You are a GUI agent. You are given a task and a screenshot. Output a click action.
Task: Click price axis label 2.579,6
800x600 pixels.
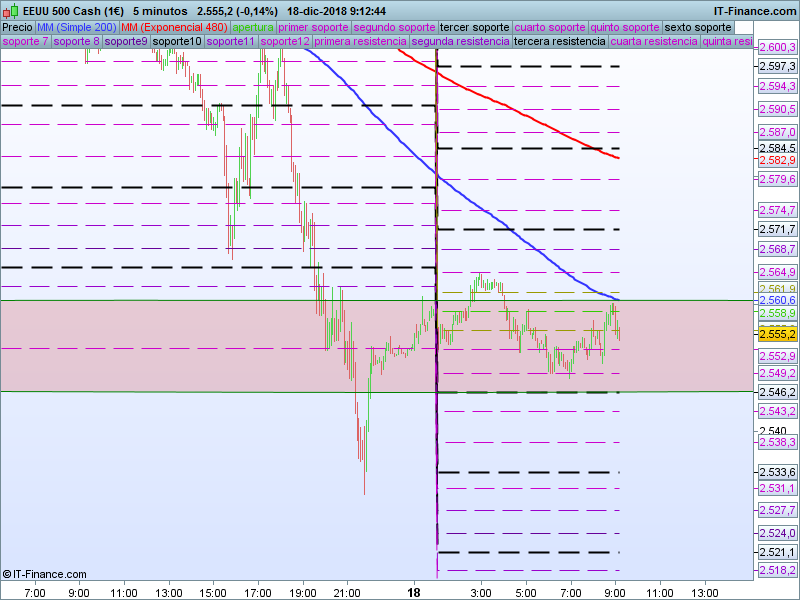pos(777,179)
